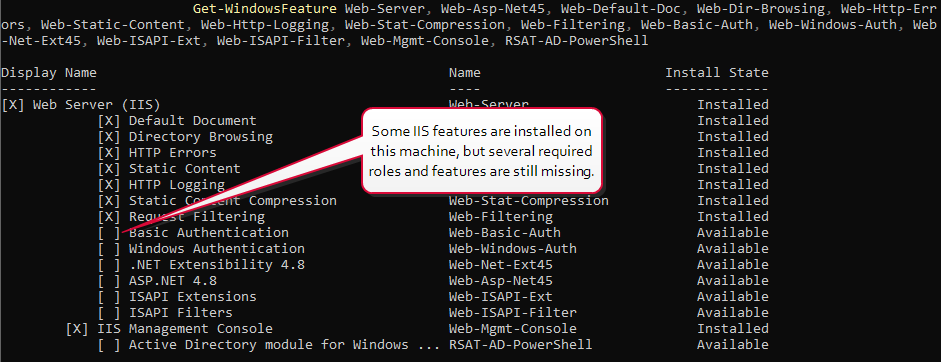This screenshot has width=941, height=362.
Task: Click the Directory Browsing [X] marker
Action: pos(109,137)
